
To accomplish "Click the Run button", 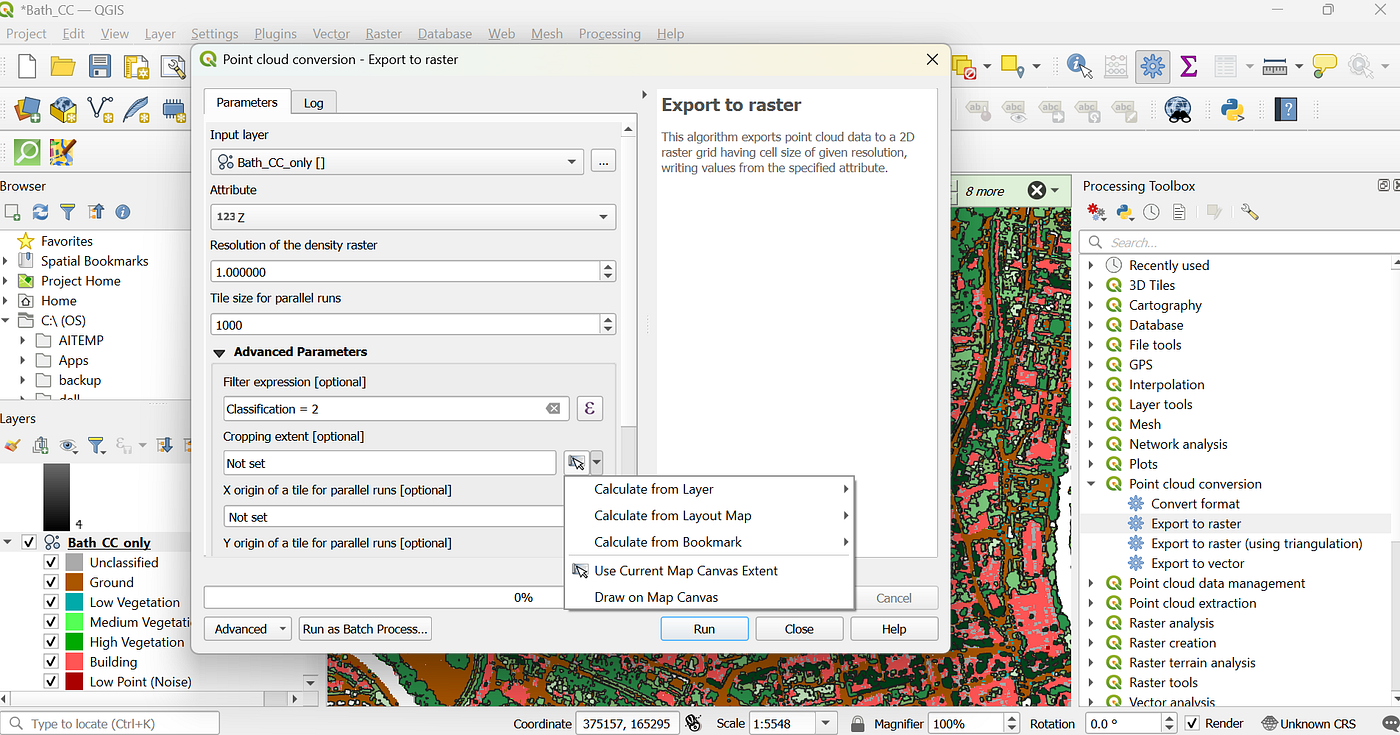I will (704, 629).
